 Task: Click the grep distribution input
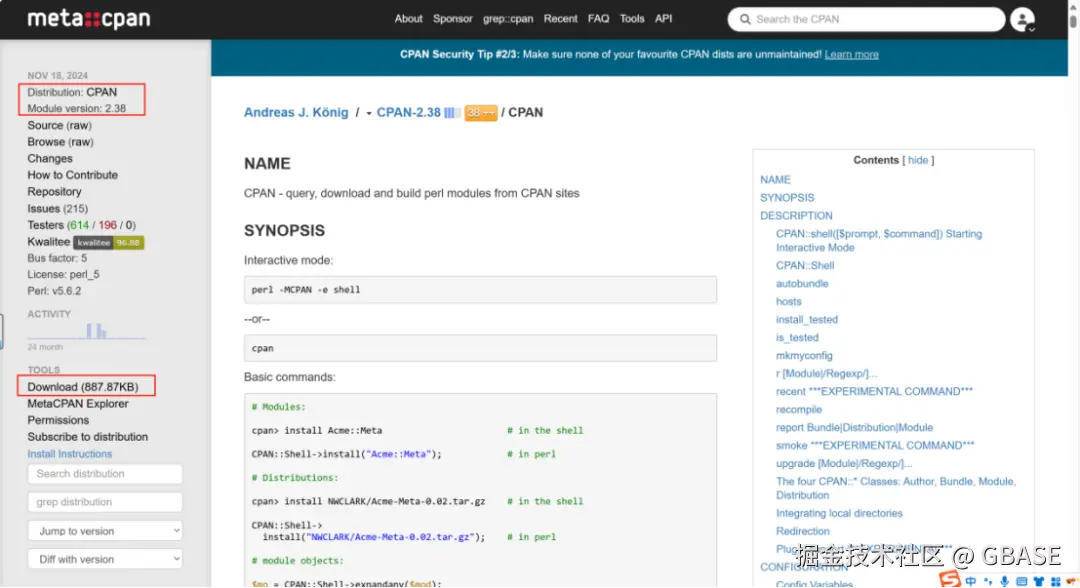click(105, 502)
